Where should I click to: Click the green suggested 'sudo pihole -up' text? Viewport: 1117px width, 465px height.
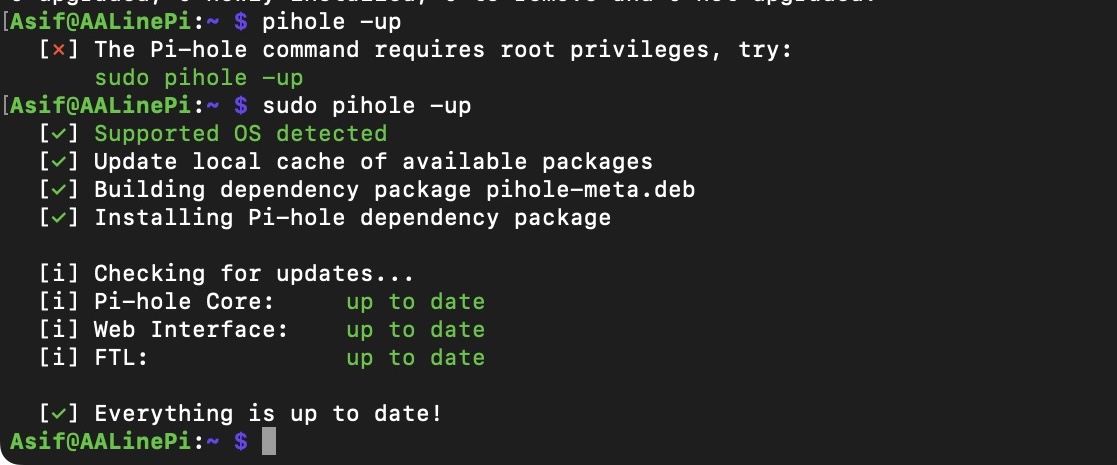[x=199, y=78]
